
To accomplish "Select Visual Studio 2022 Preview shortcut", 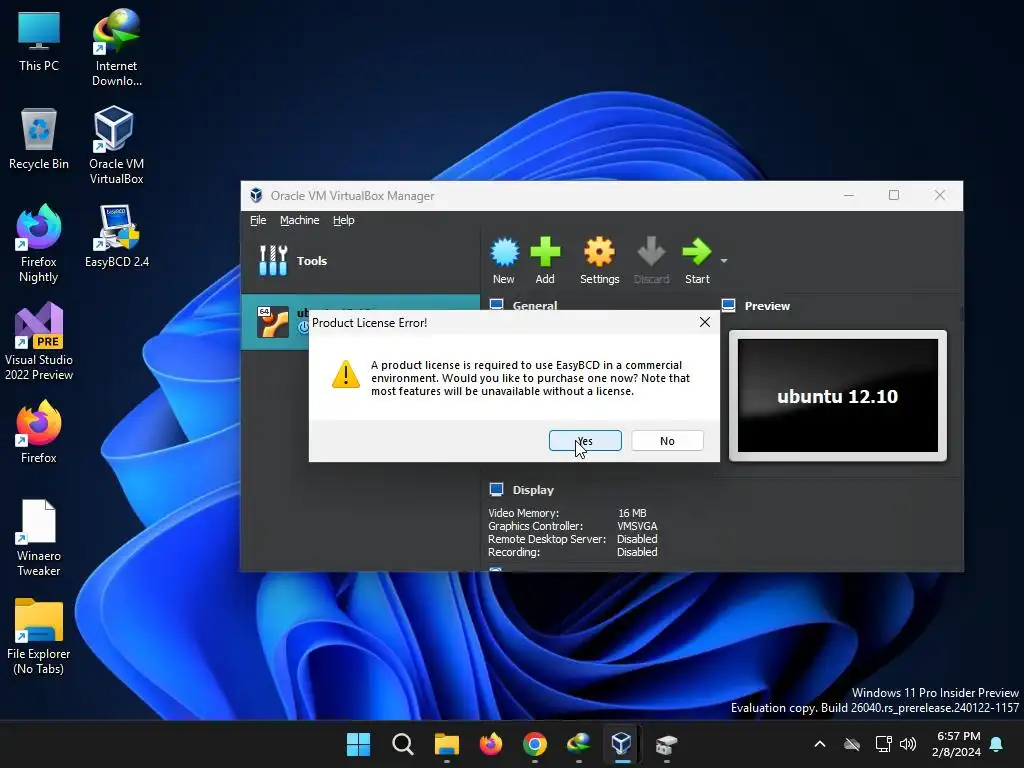I will click(x=39, y=341).
